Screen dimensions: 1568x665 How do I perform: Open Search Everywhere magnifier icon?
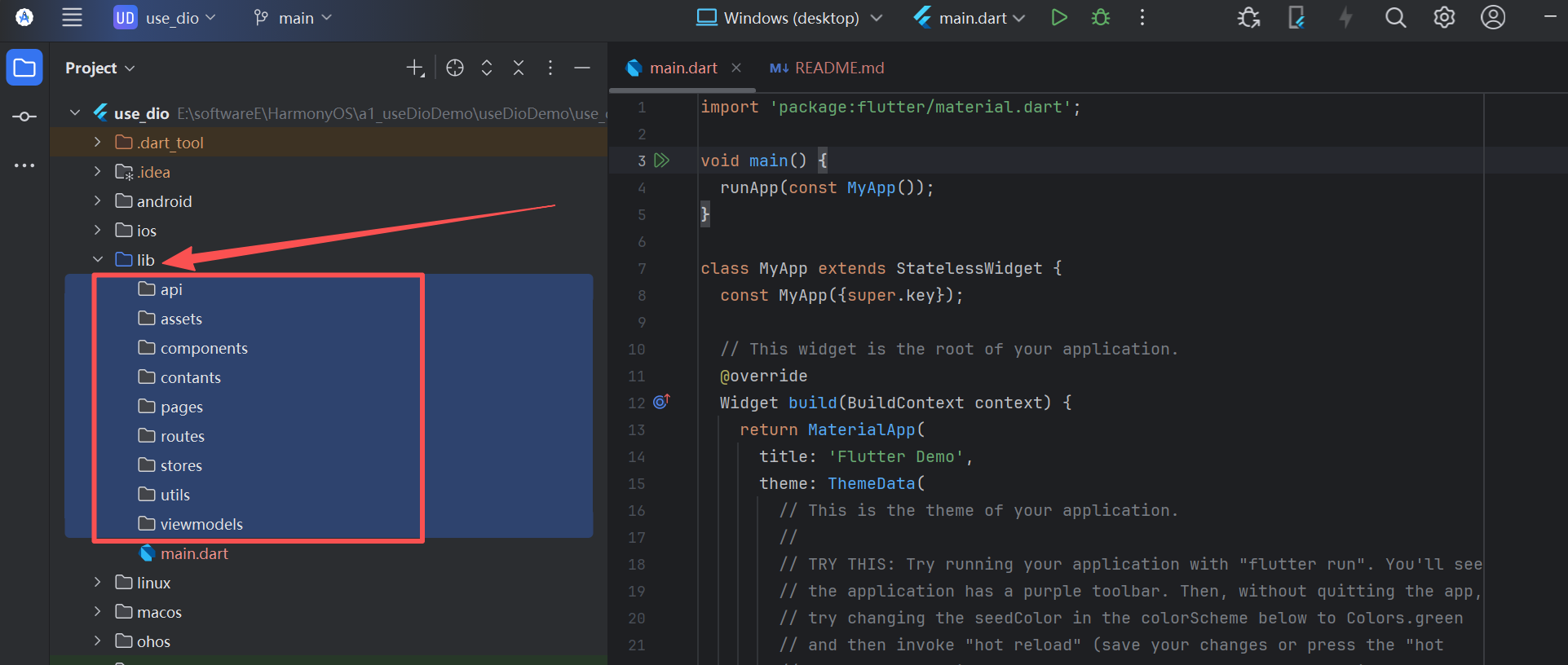pyautogui.click(x=1395, y=17)
